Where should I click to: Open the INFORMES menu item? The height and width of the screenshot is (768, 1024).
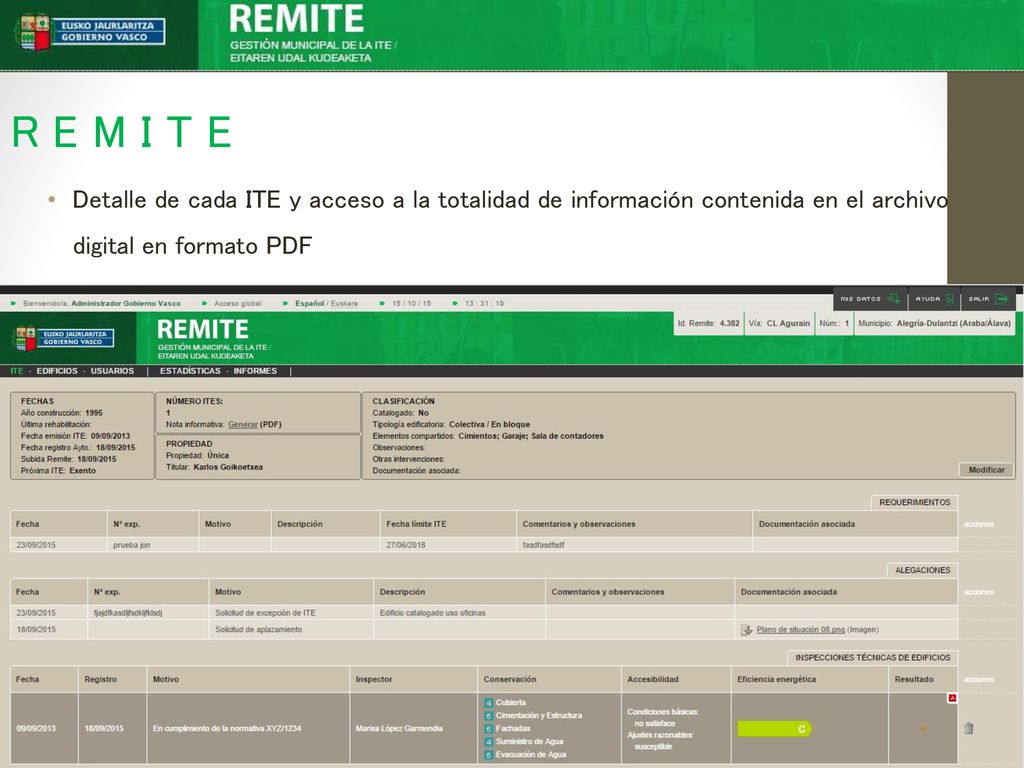[255, 371]
